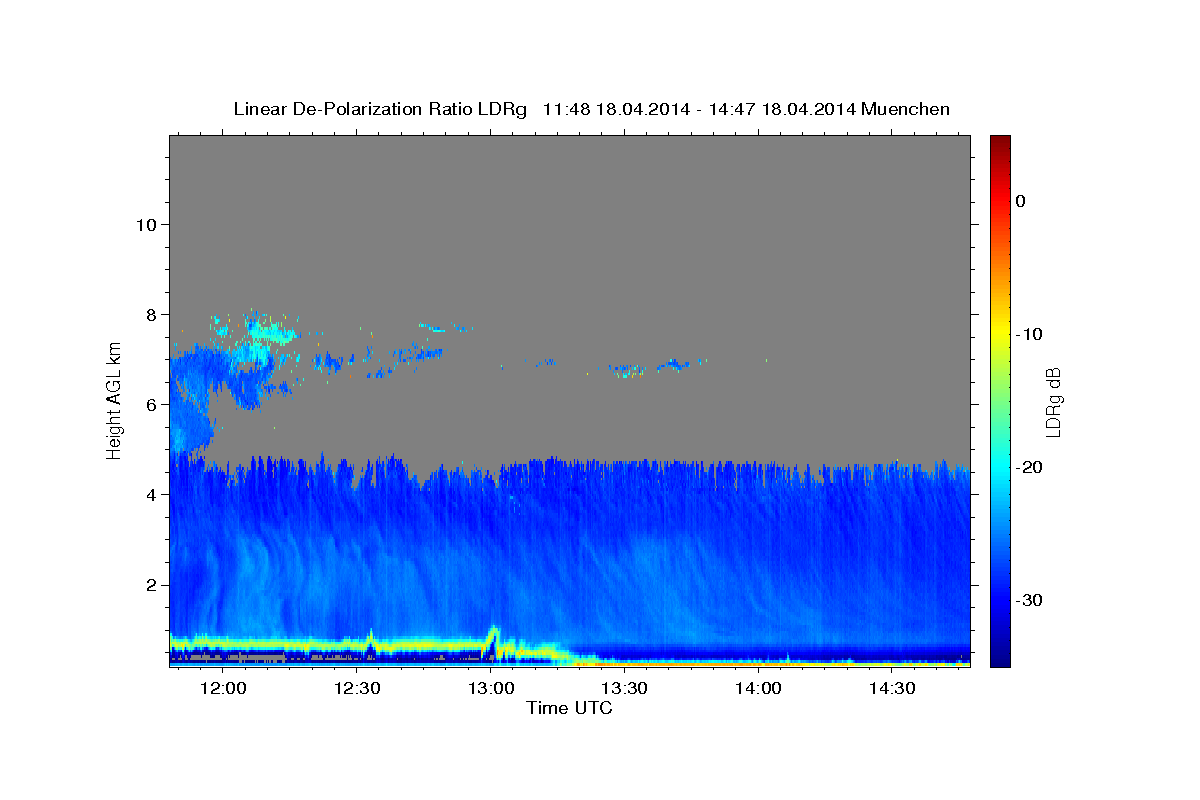1200x800 pixels.
Task: Click the height axis label 8
Action: coord(150,314)
